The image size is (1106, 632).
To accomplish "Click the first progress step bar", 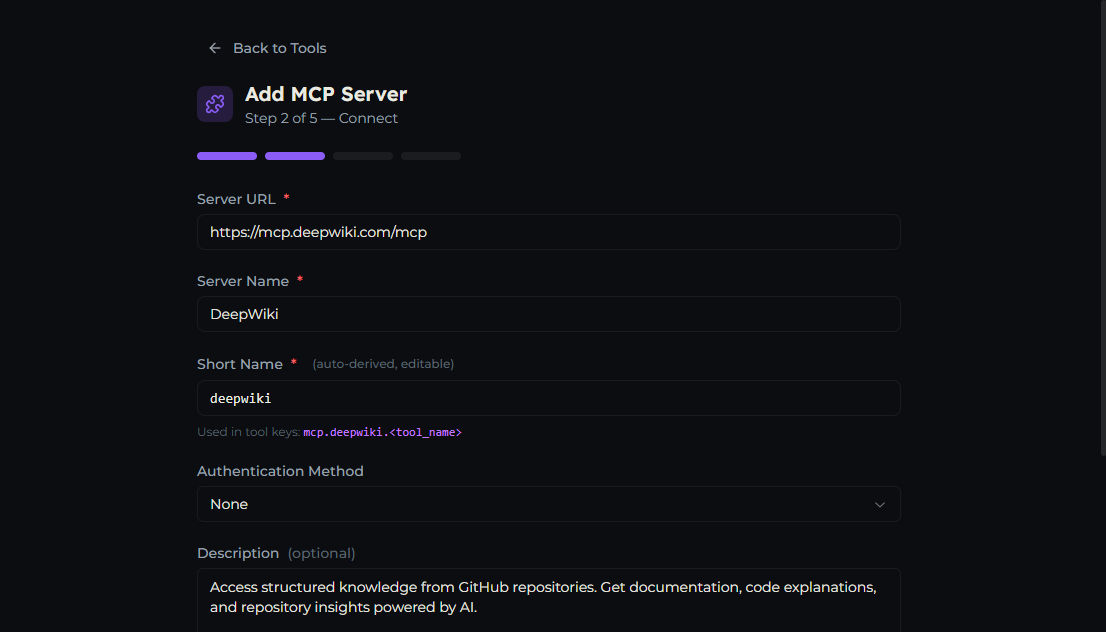I will [x=227, y=156].
